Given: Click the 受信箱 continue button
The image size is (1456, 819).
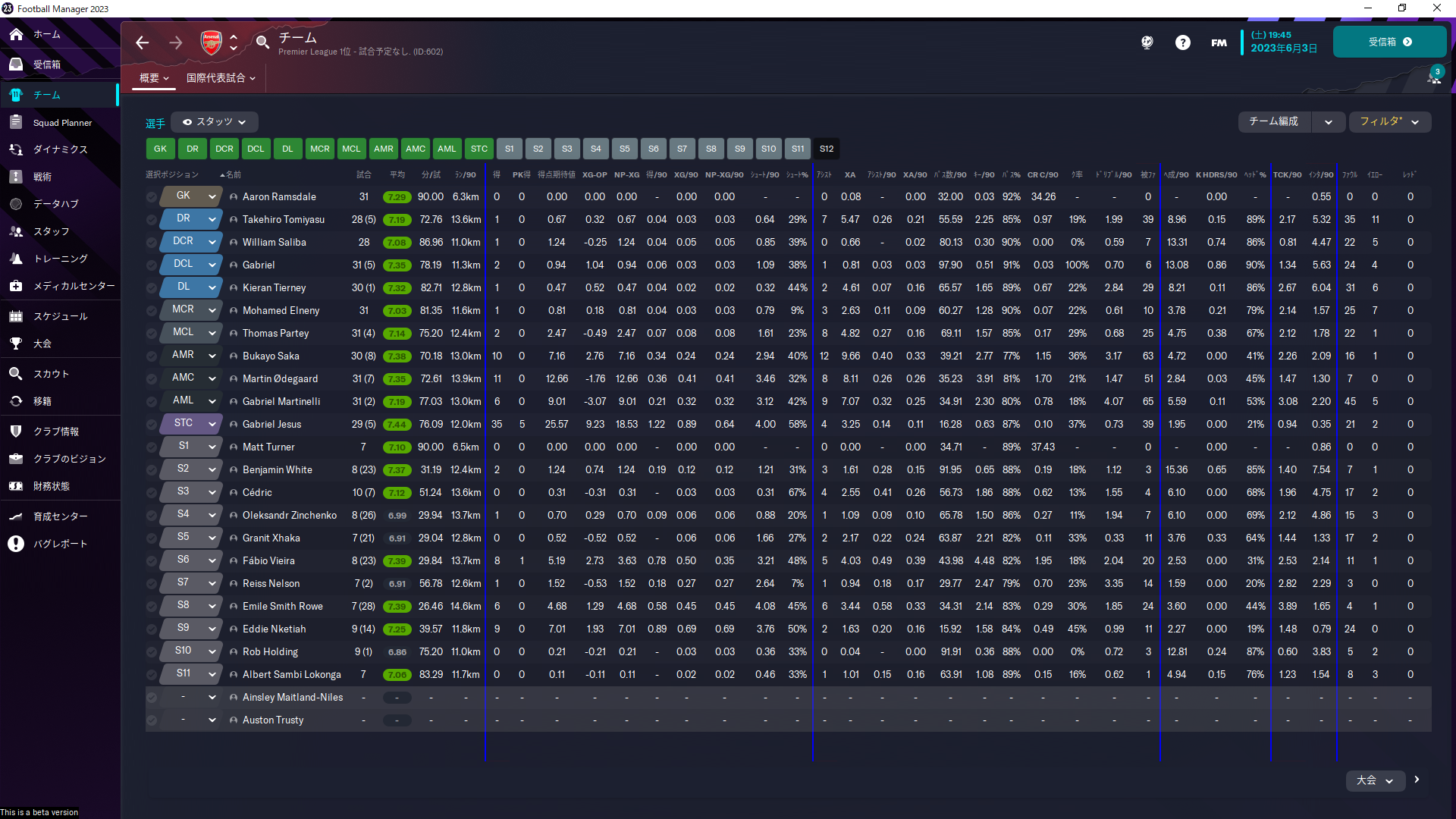Looking at the screenshot, I should pyautogui.click(x=1389, y=42).
